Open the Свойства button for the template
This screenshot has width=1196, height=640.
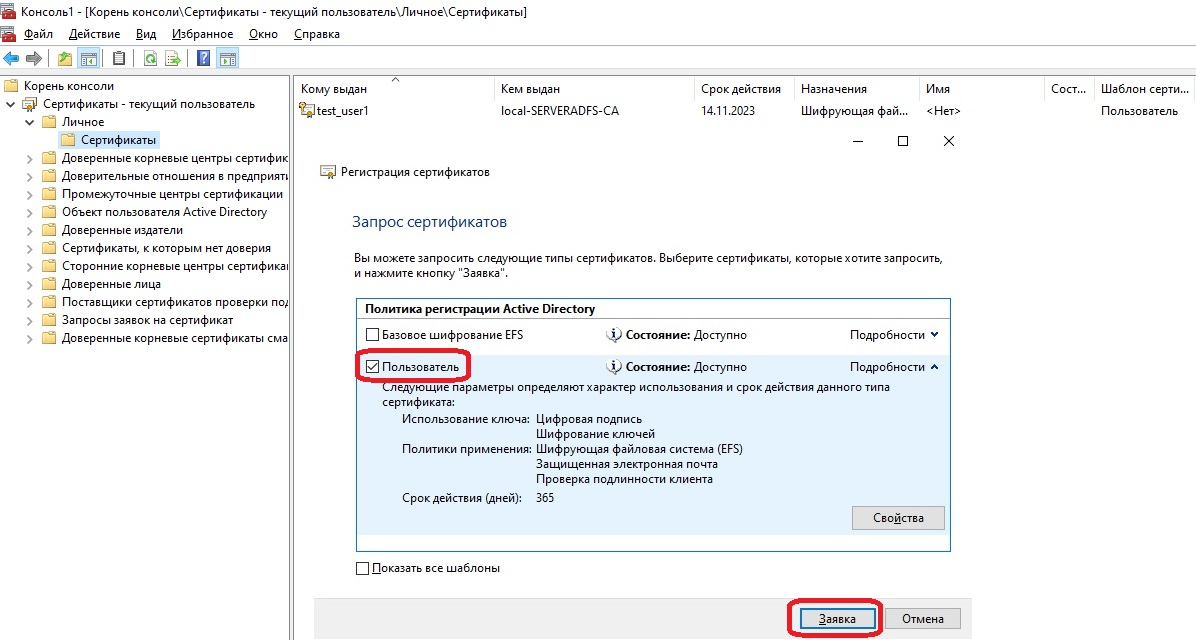897,518
